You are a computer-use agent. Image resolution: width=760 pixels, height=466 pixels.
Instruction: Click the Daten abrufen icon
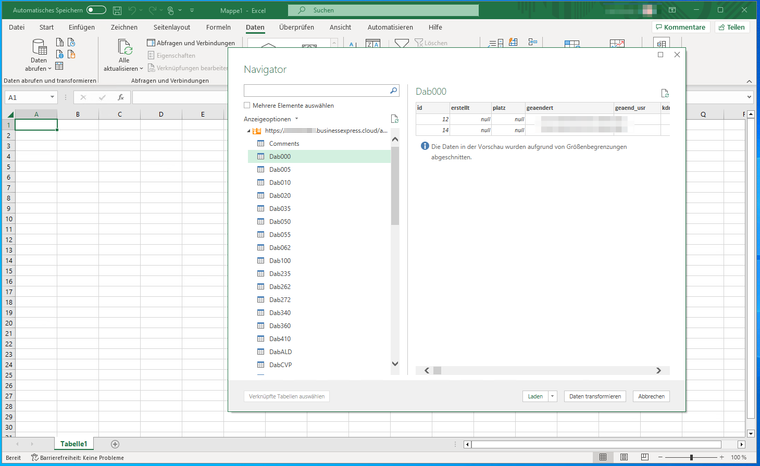point(40,48)
